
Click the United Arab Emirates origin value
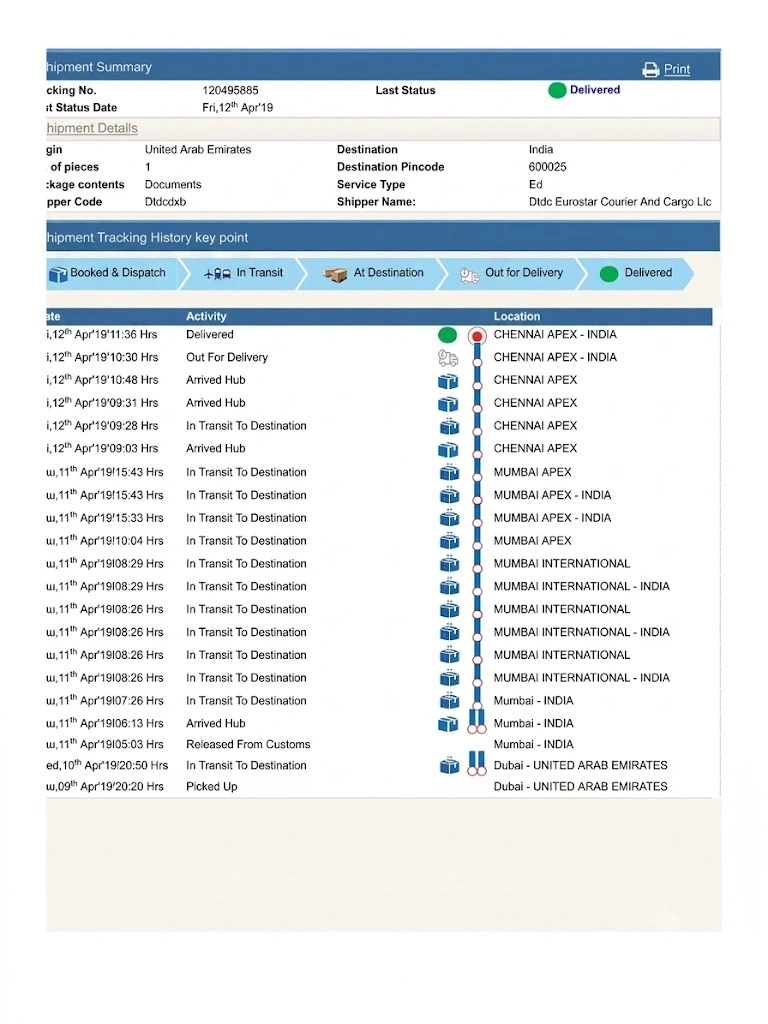click(198, 150)
